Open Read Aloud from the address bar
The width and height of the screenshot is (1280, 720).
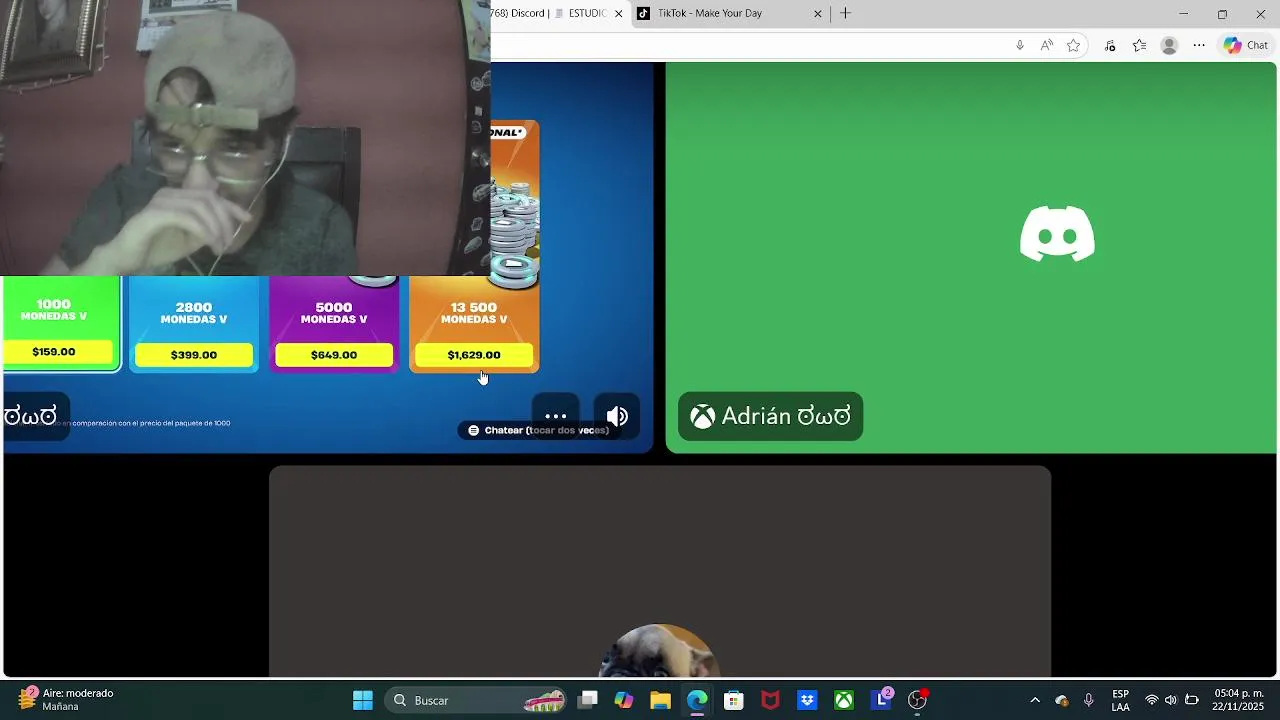(1046, 45)
